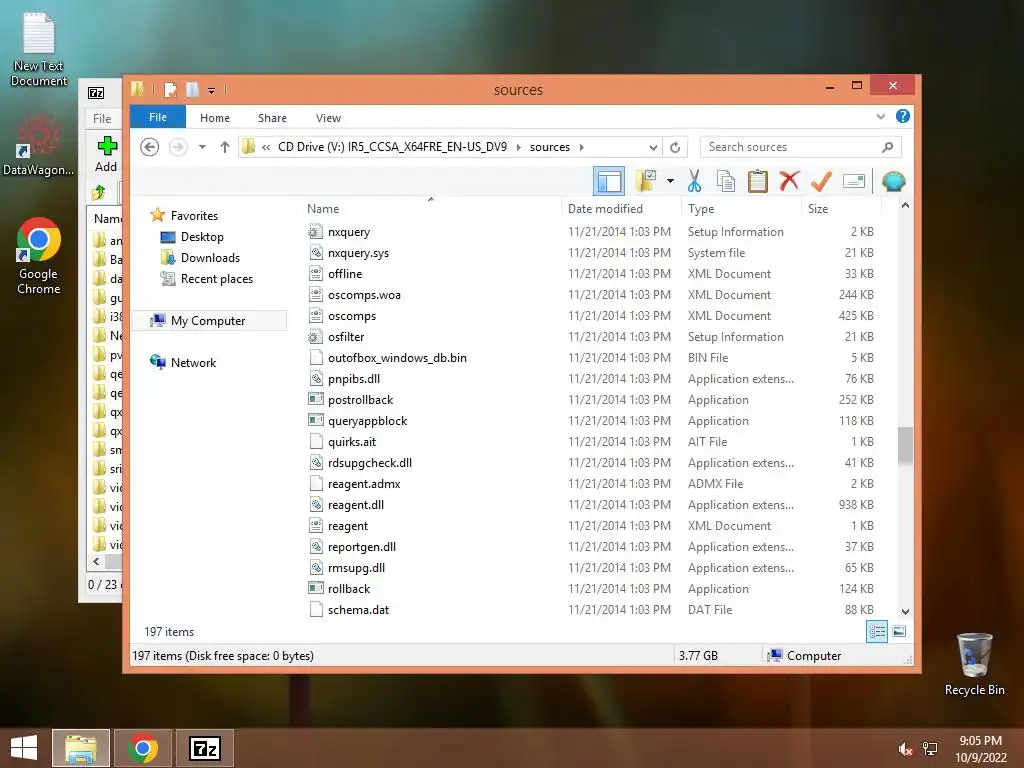Click the up folder icon in 7-Zip window
The image size is (1024, 768).
tap(99, 193)
